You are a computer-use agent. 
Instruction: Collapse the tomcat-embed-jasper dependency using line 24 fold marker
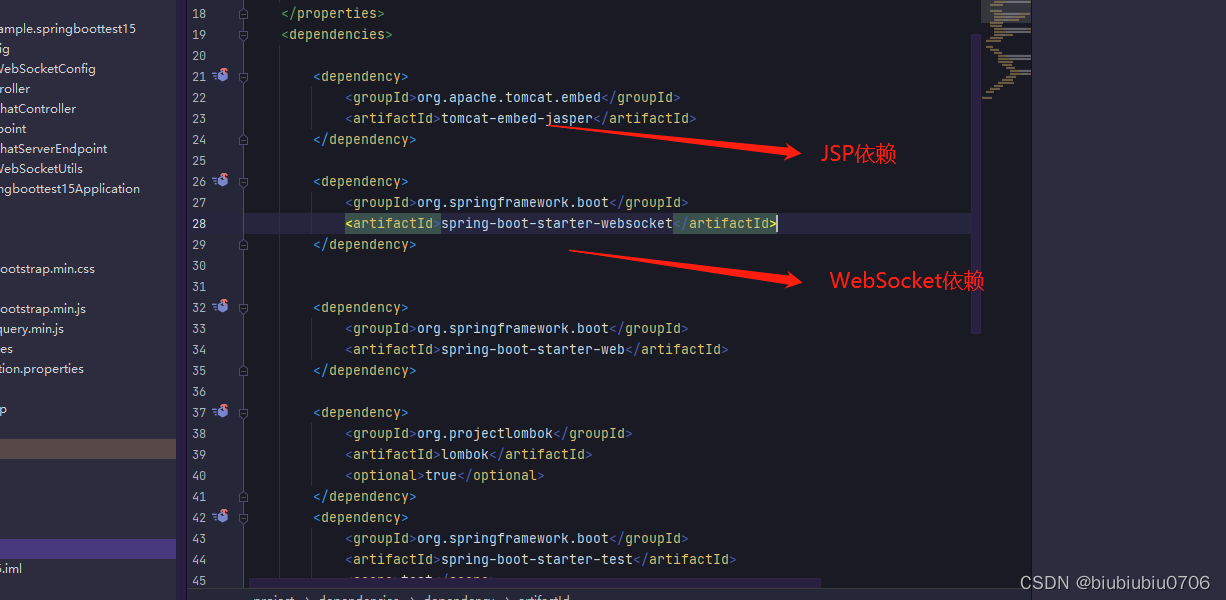(242, 139)
